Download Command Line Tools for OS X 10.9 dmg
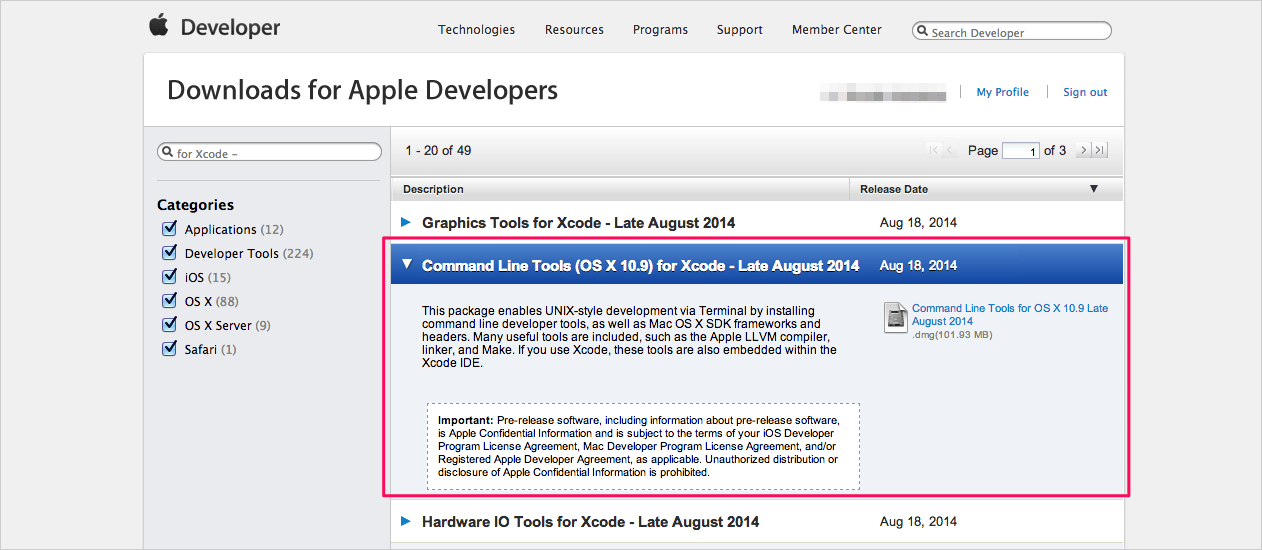 1010,315
